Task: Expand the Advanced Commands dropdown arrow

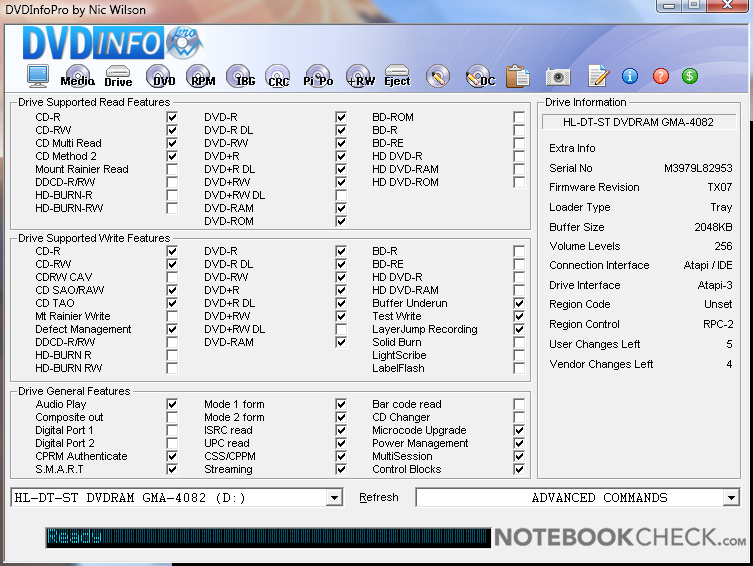Action: (x=731, y=497)
